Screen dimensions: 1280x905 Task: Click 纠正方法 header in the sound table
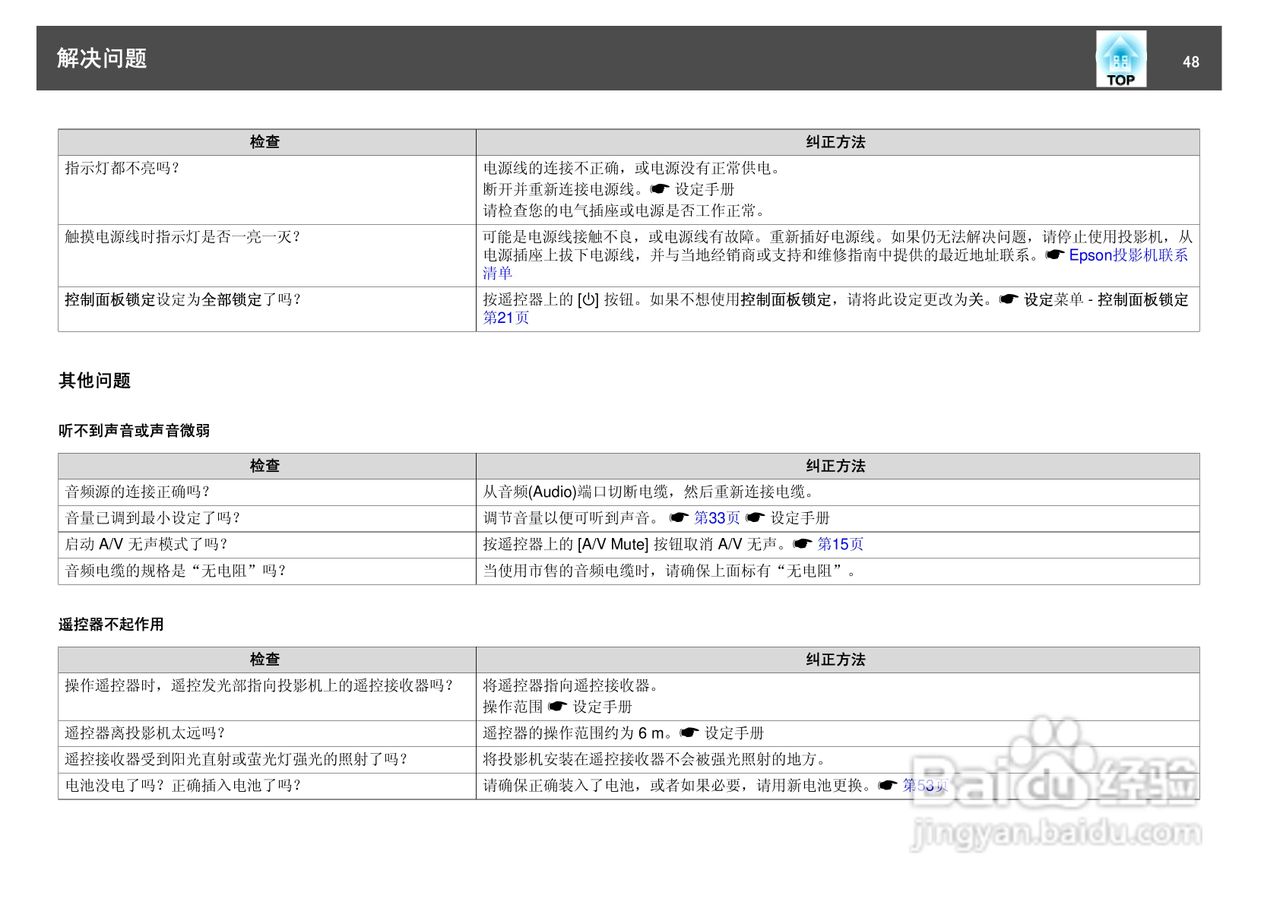click(x=837, y=466)
